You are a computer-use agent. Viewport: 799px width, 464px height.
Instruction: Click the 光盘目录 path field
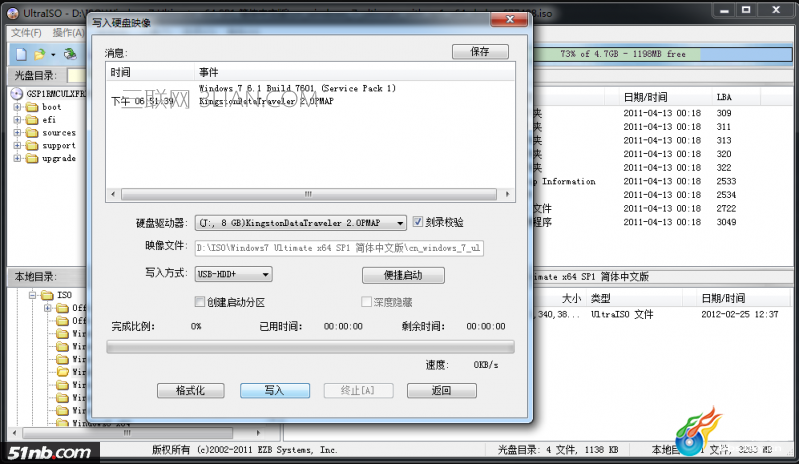[x=77, y=75]
